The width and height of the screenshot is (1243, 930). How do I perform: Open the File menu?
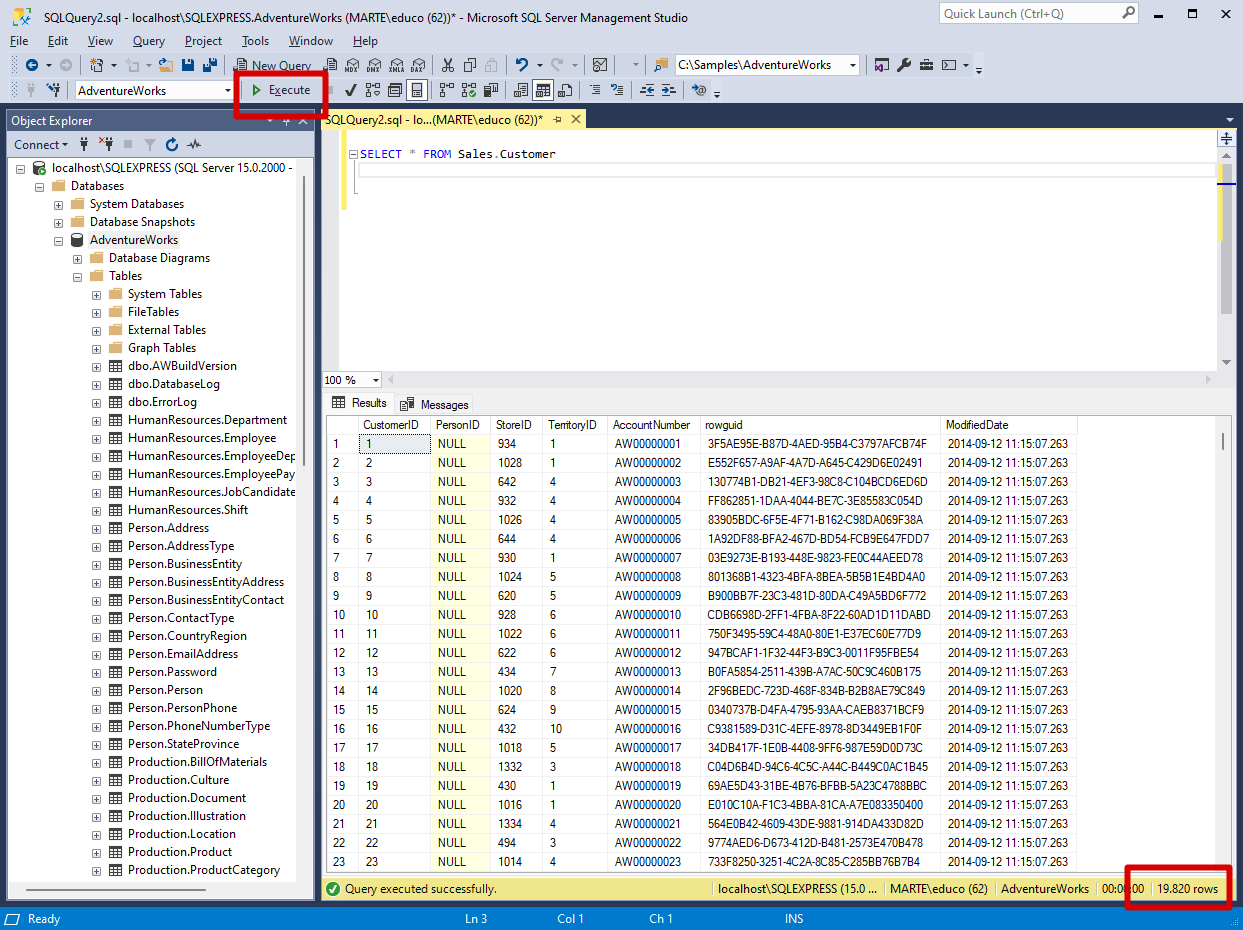click(19, 41)
